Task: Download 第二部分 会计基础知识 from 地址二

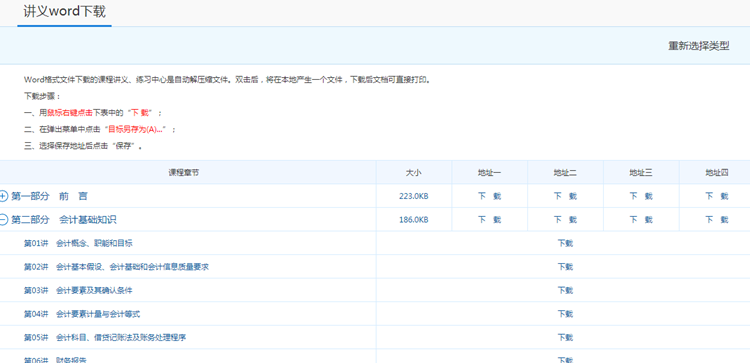Action: pos(565,220)
